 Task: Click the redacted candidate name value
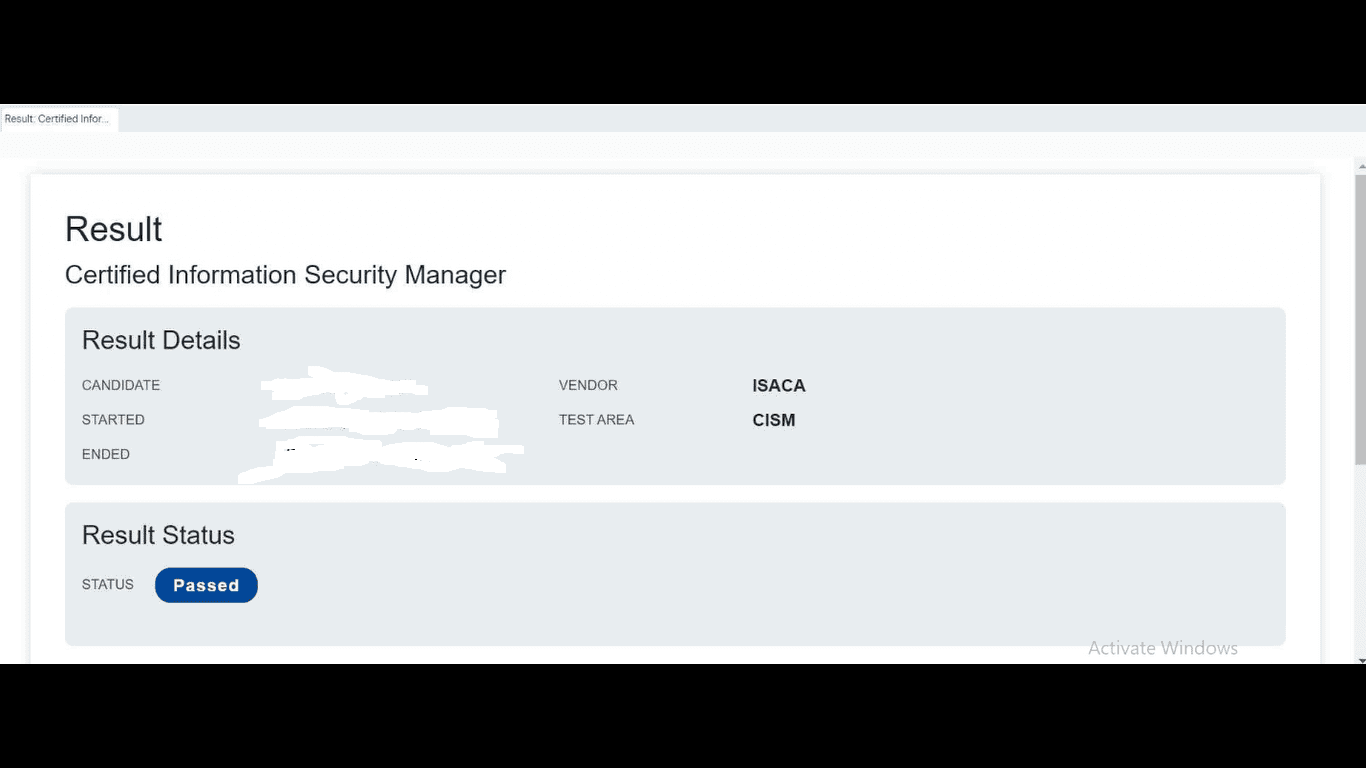coord(343,385)
